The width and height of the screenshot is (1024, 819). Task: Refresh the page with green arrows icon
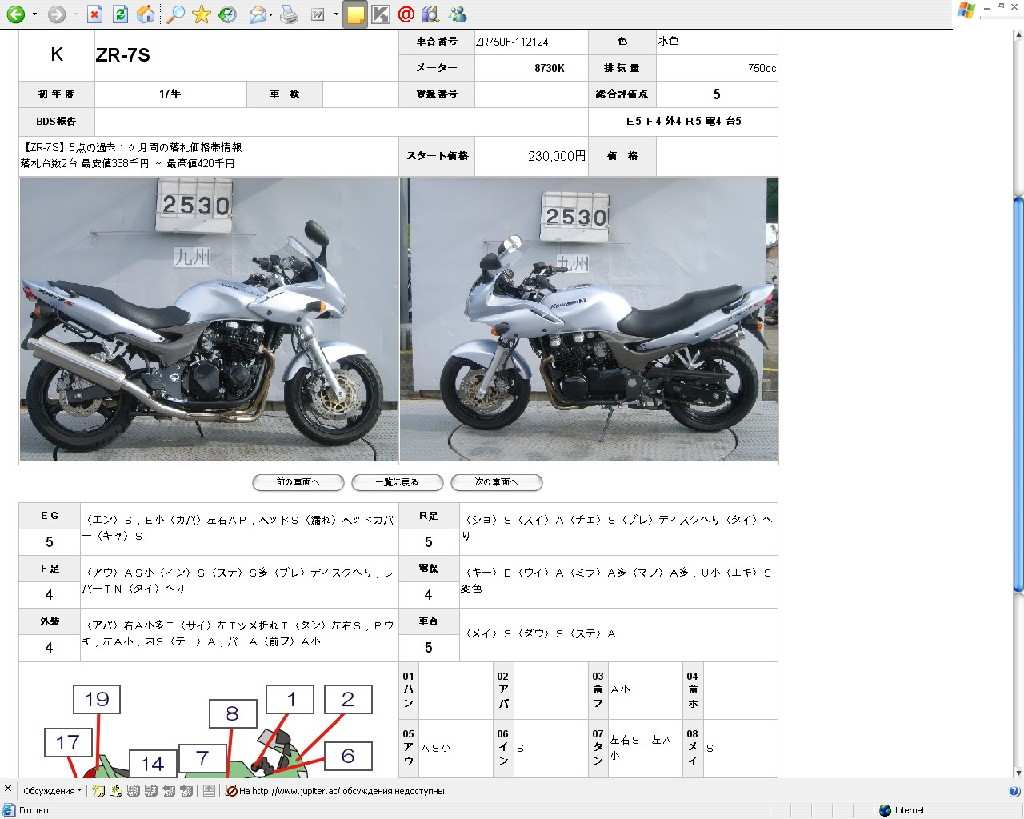click(120, 14)
